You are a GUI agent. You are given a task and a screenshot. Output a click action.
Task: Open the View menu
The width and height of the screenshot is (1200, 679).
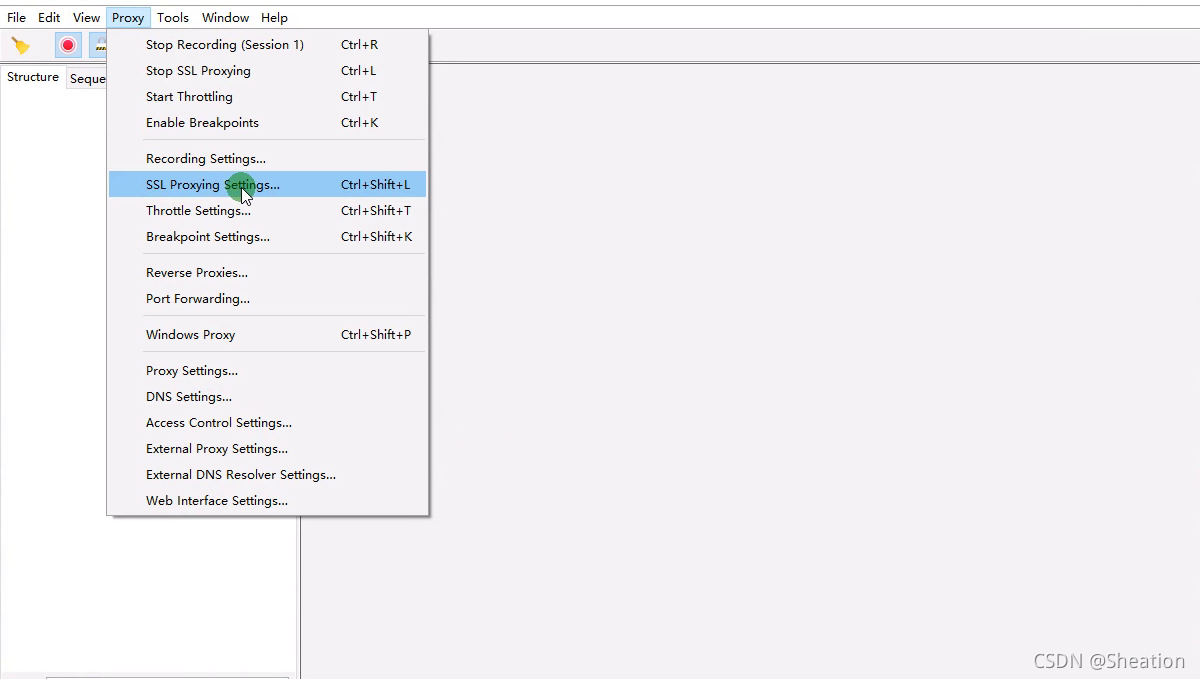point(86,17)
